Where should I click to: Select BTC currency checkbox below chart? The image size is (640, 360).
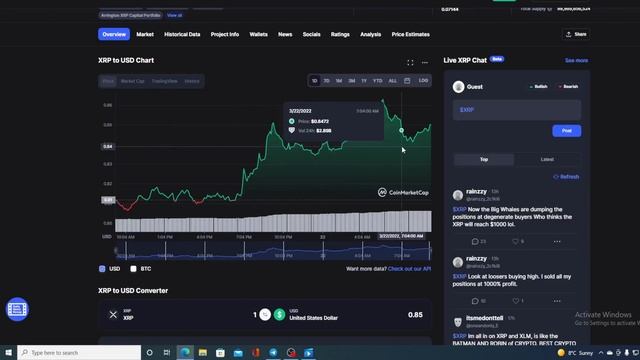[x=133, y=269]
